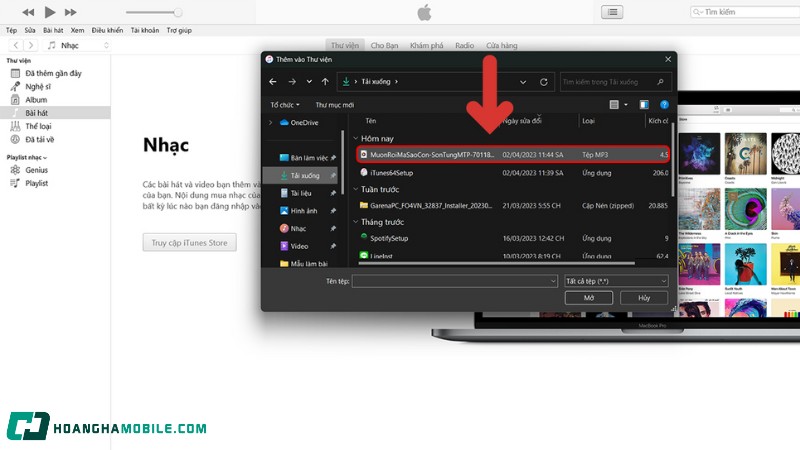The image size is (800, 450).
Task: Click the Mở button
Action: point(589,298)
